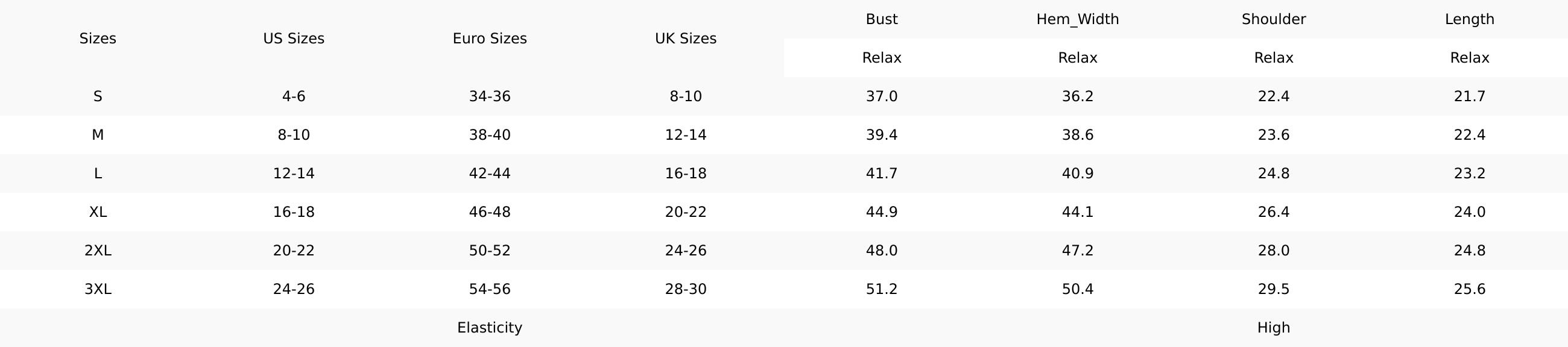Screen dimensions: 1568x347
Task: Select the Bust column header
Action: [881, 19]
